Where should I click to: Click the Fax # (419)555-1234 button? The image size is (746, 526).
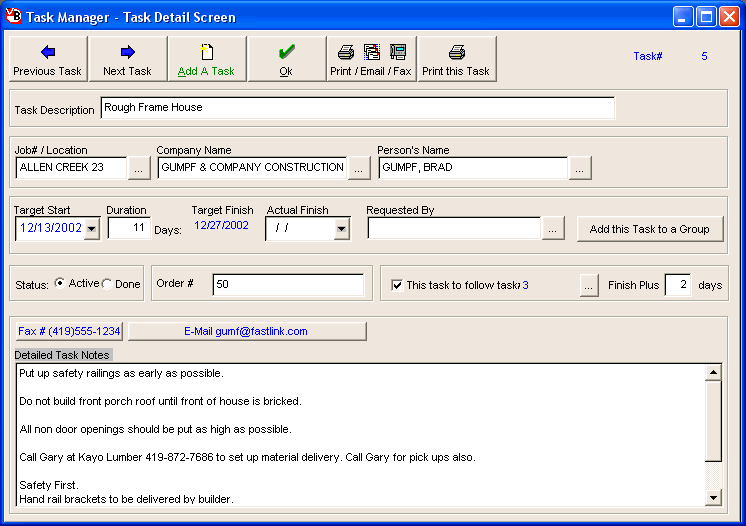point(69,331)
